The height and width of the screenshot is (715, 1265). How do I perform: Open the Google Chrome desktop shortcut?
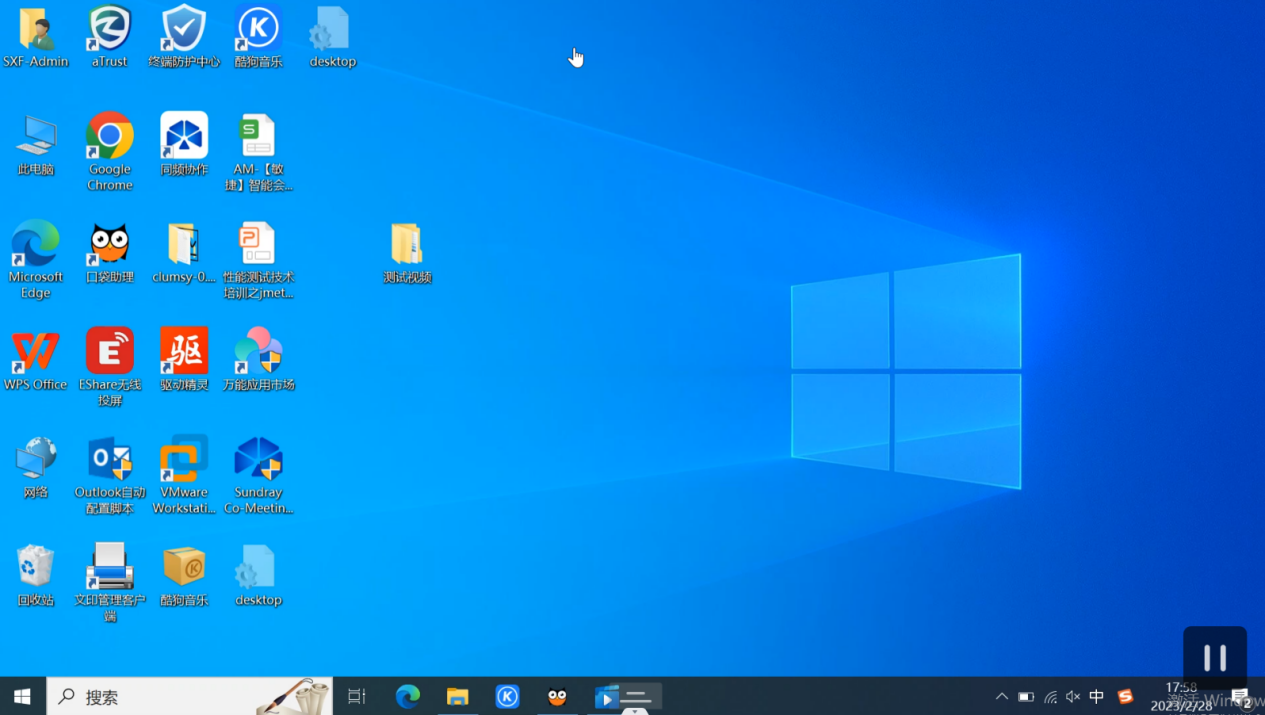click(x=109, y=137)
